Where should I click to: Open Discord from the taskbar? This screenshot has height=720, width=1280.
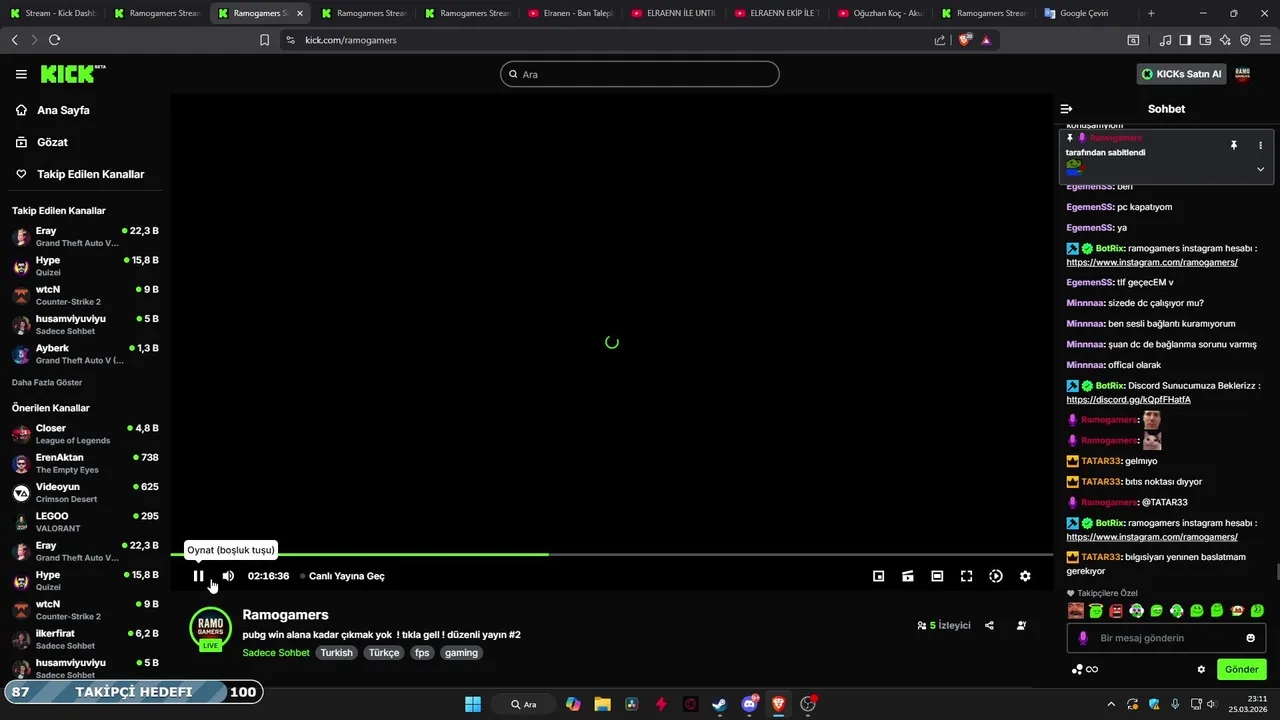point(750,704)
